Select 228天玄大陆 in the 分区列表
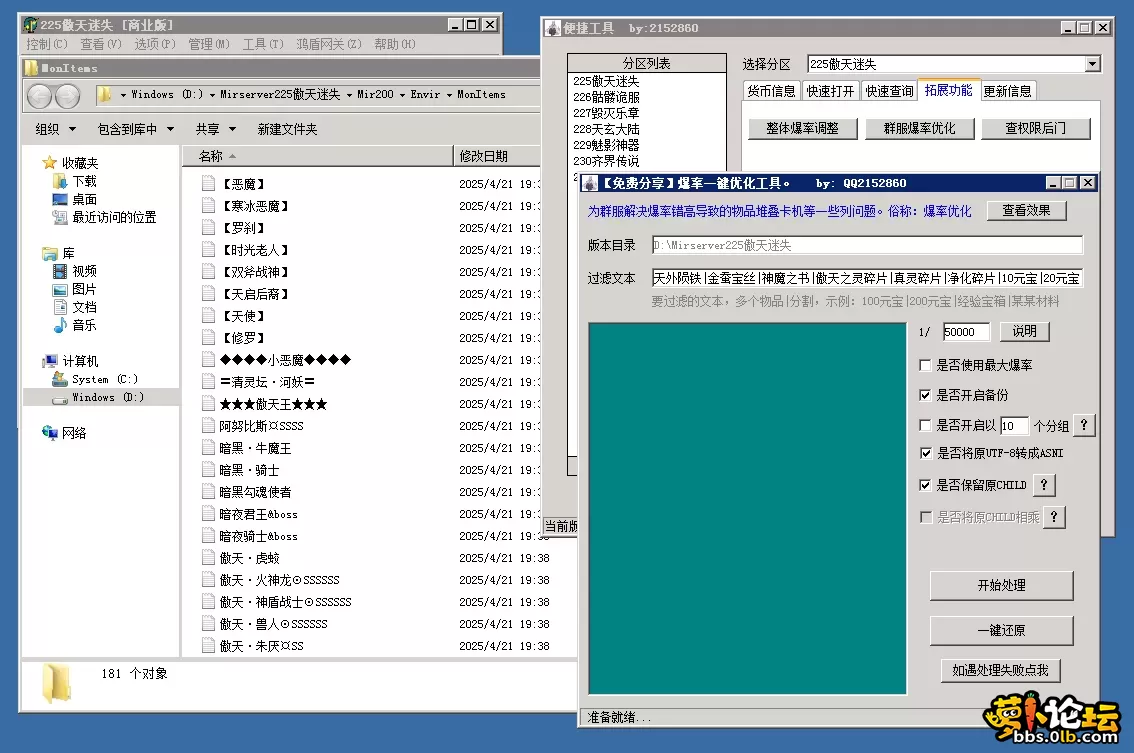 (x=606, y=129)
